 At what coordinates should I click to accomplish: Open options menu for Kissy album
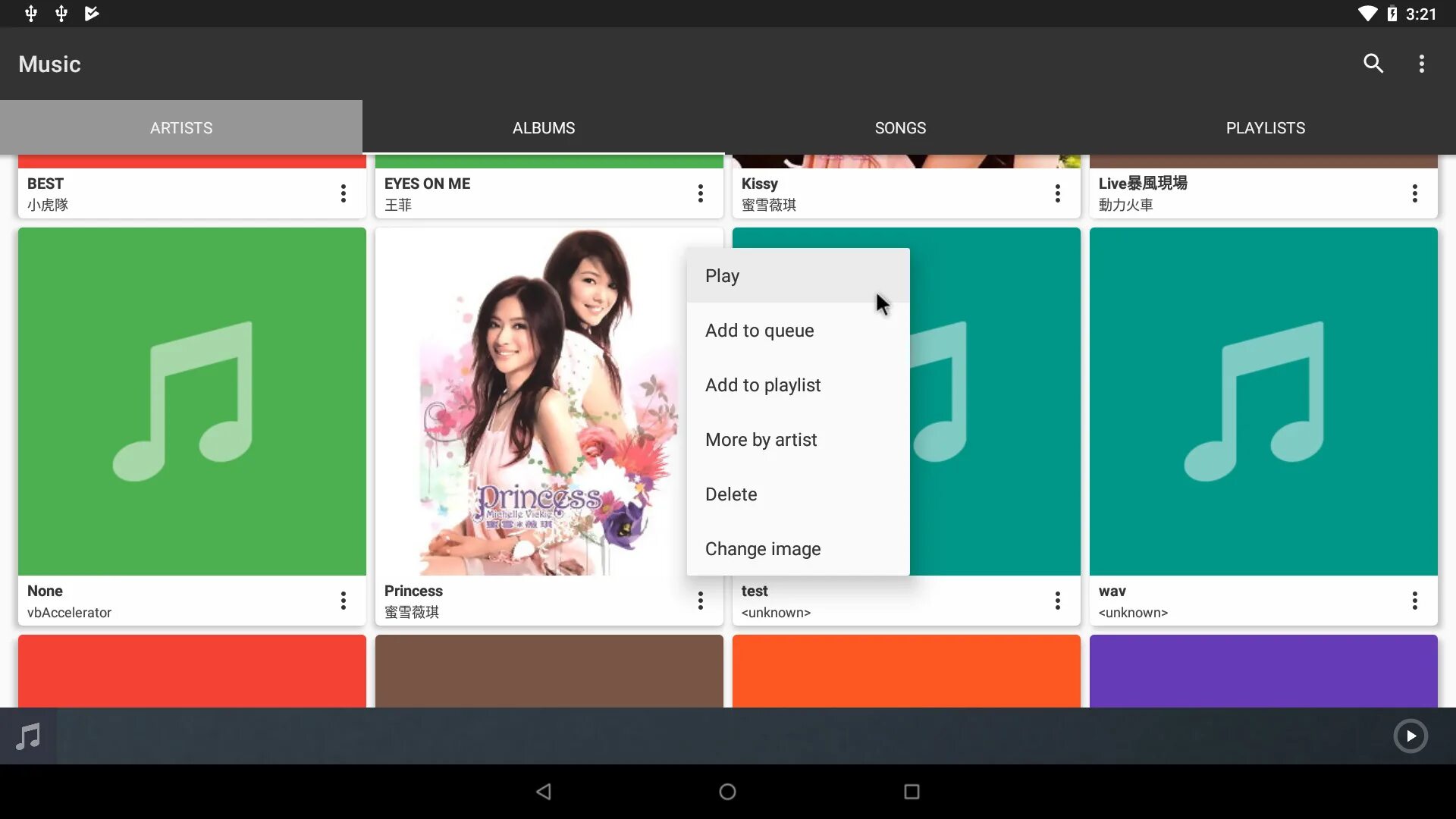click(1058, 193)
